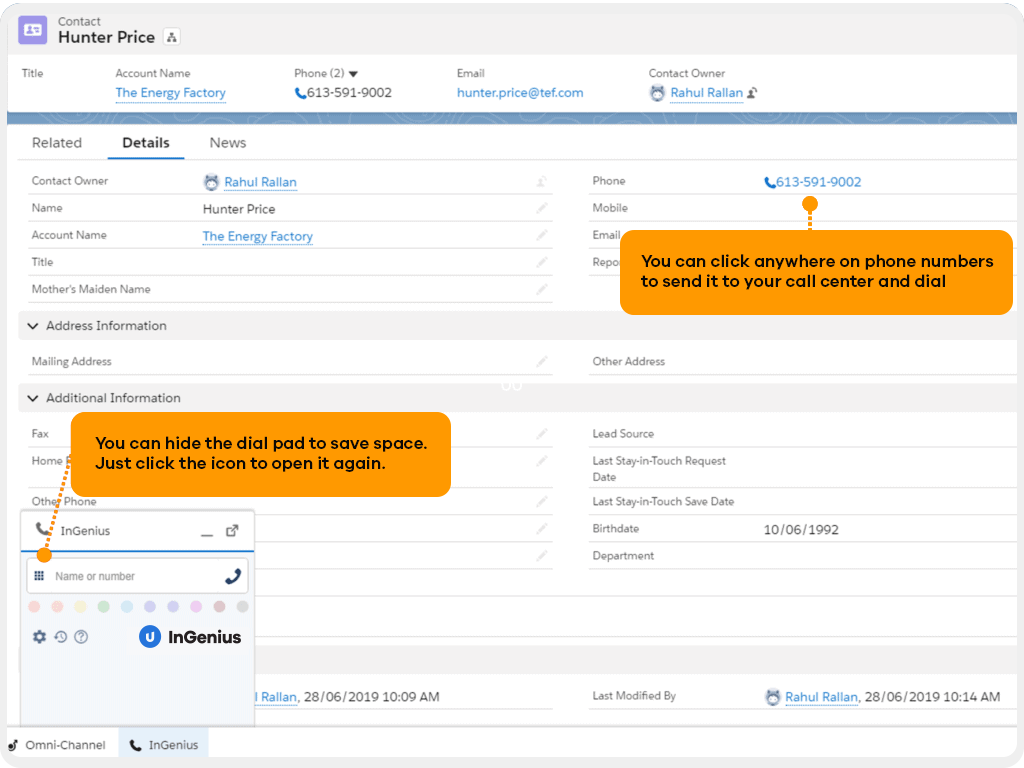1024x768 pixels.
Task: Open The Energy Factory link in header
Action: 170,93
